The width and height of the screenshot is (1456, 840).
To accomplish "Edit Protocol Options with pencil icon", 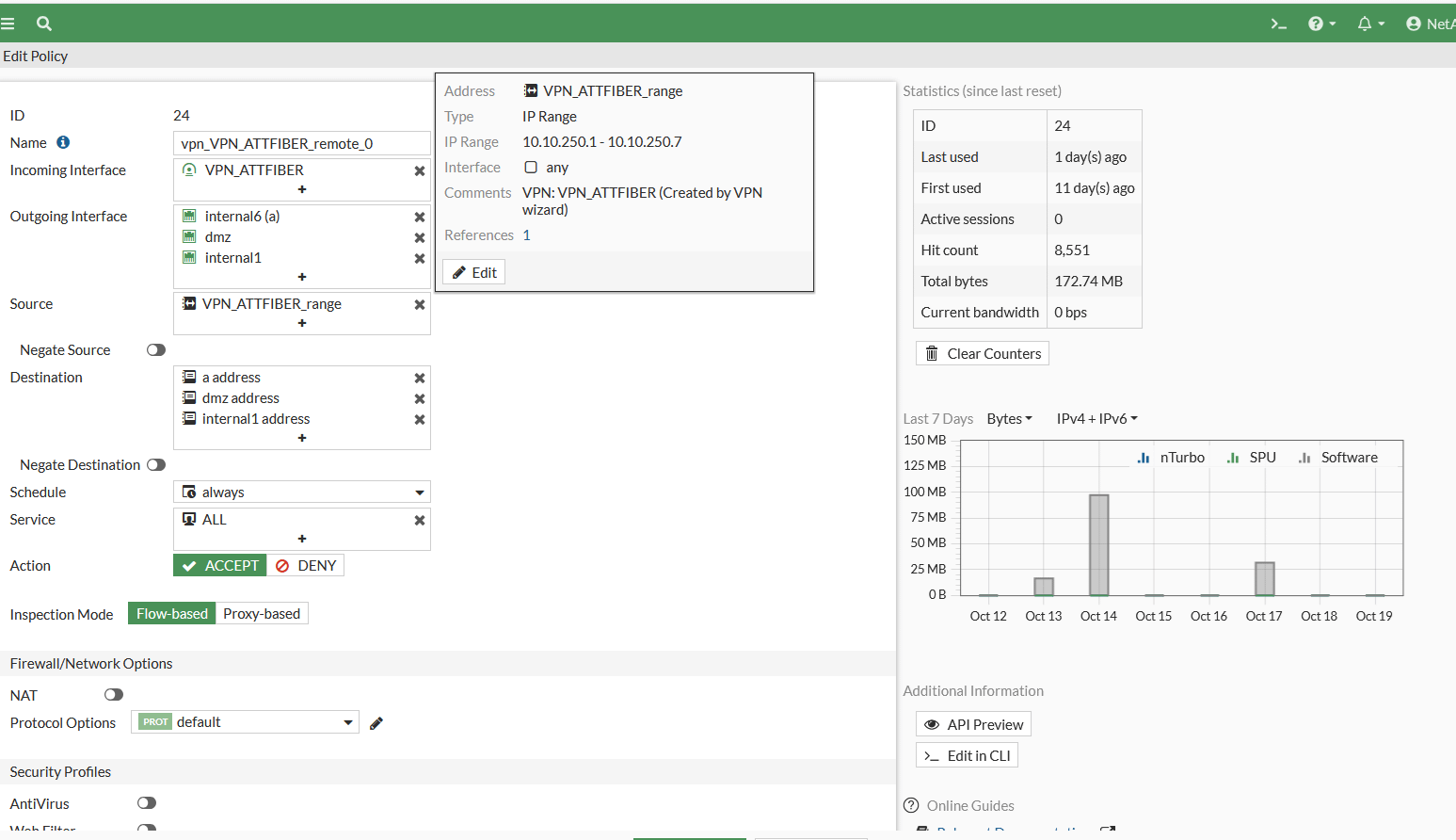I will (x=376, y=723).
